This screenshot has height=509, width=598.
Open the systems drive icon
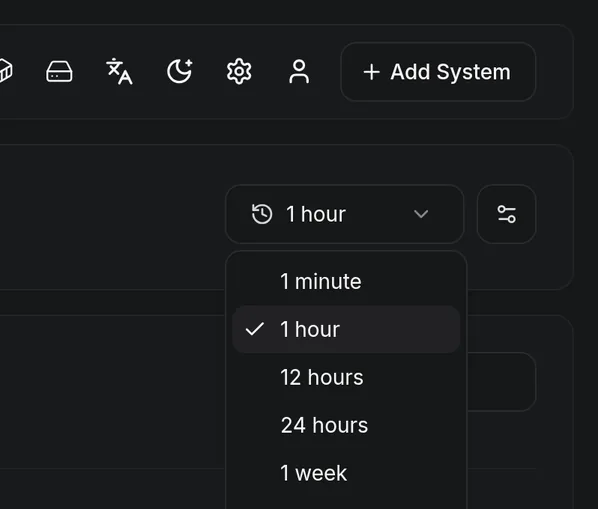(x=59, y=71)
